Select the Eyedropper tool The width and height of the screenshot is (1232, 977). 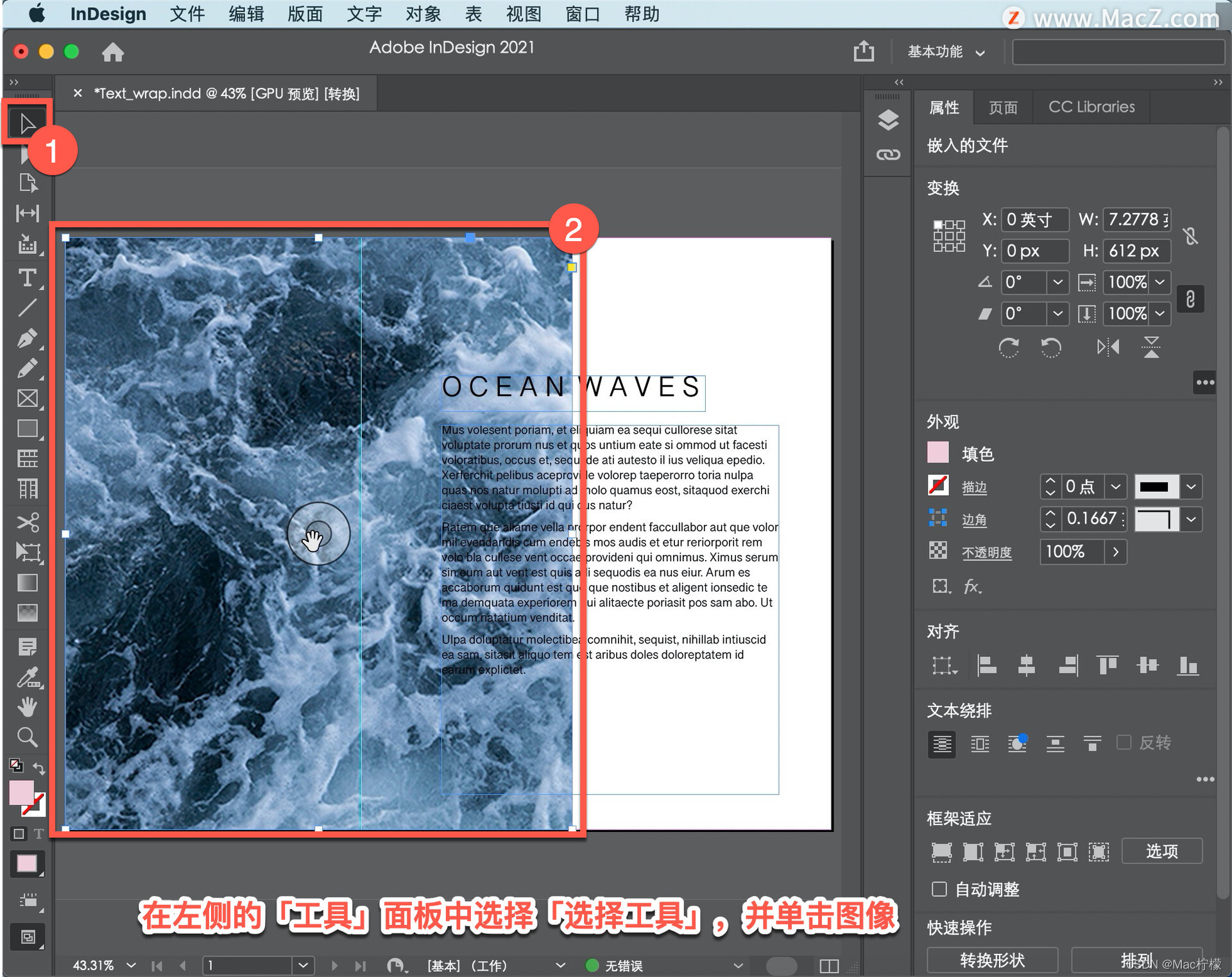pyautogui.click(x=27, y=677)
